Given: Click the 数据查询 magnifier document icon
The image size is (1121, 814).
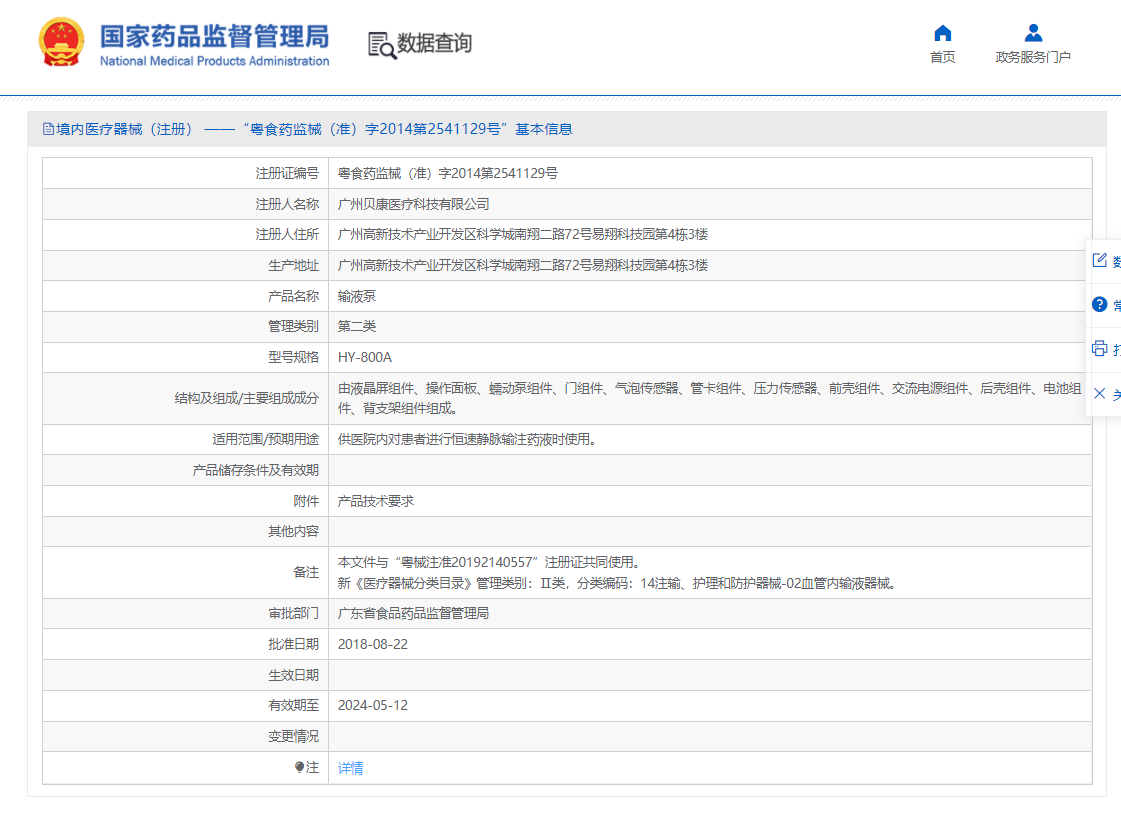Looking at the screenshot, I should (x=382, y=45).
